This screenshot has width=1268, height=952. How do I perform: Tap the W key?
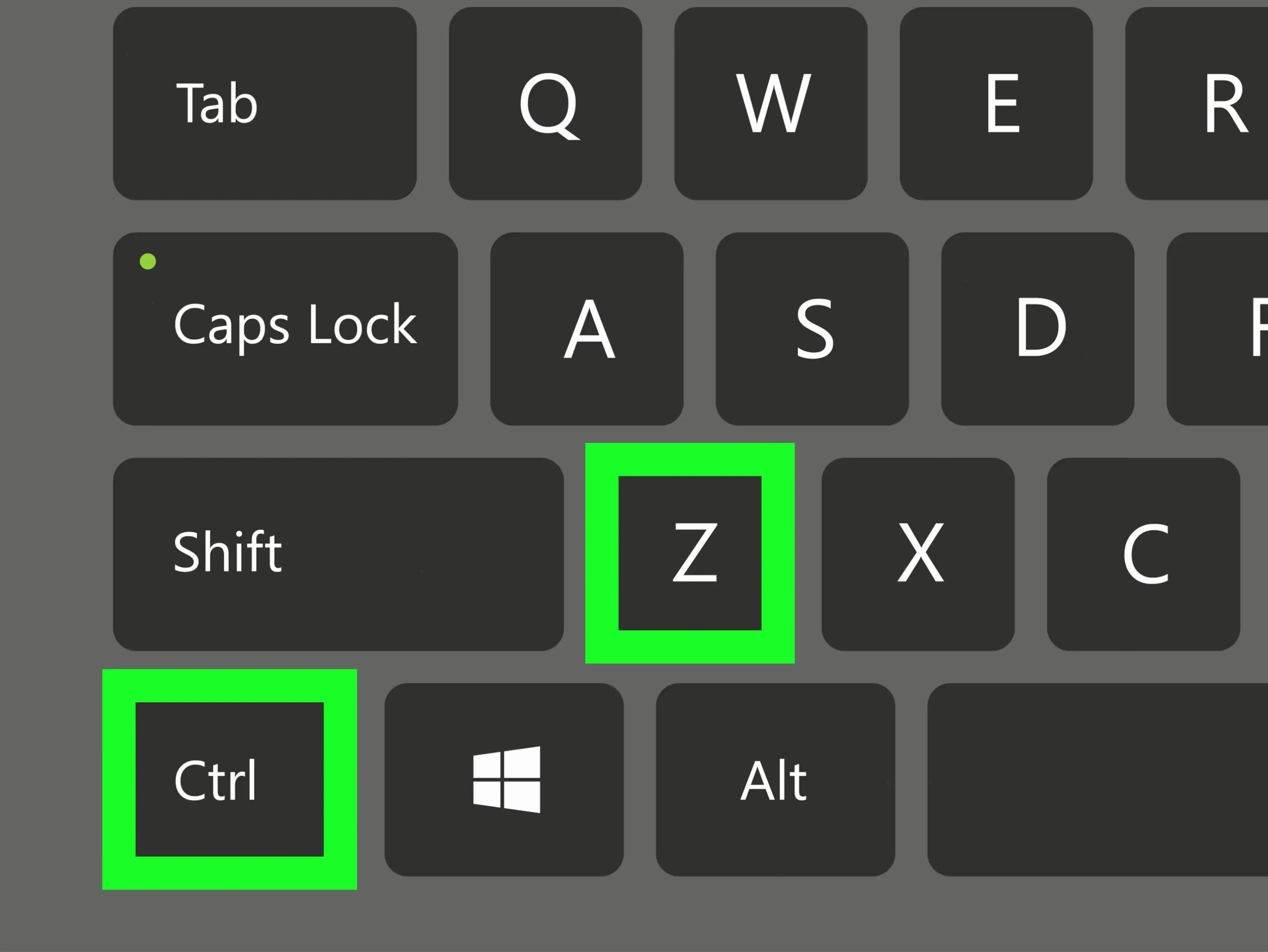click(x=770, y=103)
